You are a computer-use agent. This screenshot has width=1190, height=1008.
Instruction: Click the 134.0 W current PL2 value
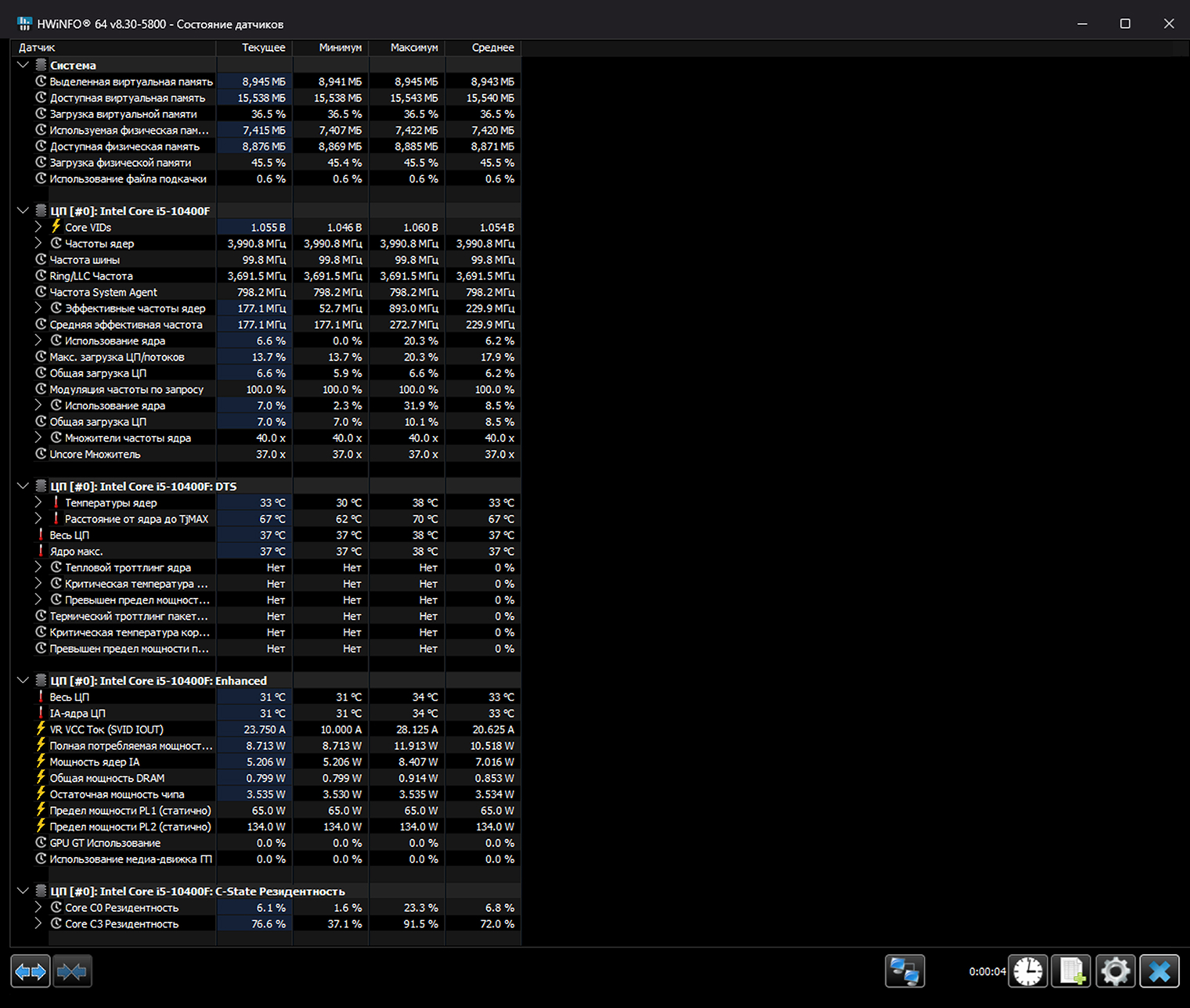(x=266, y=826)
